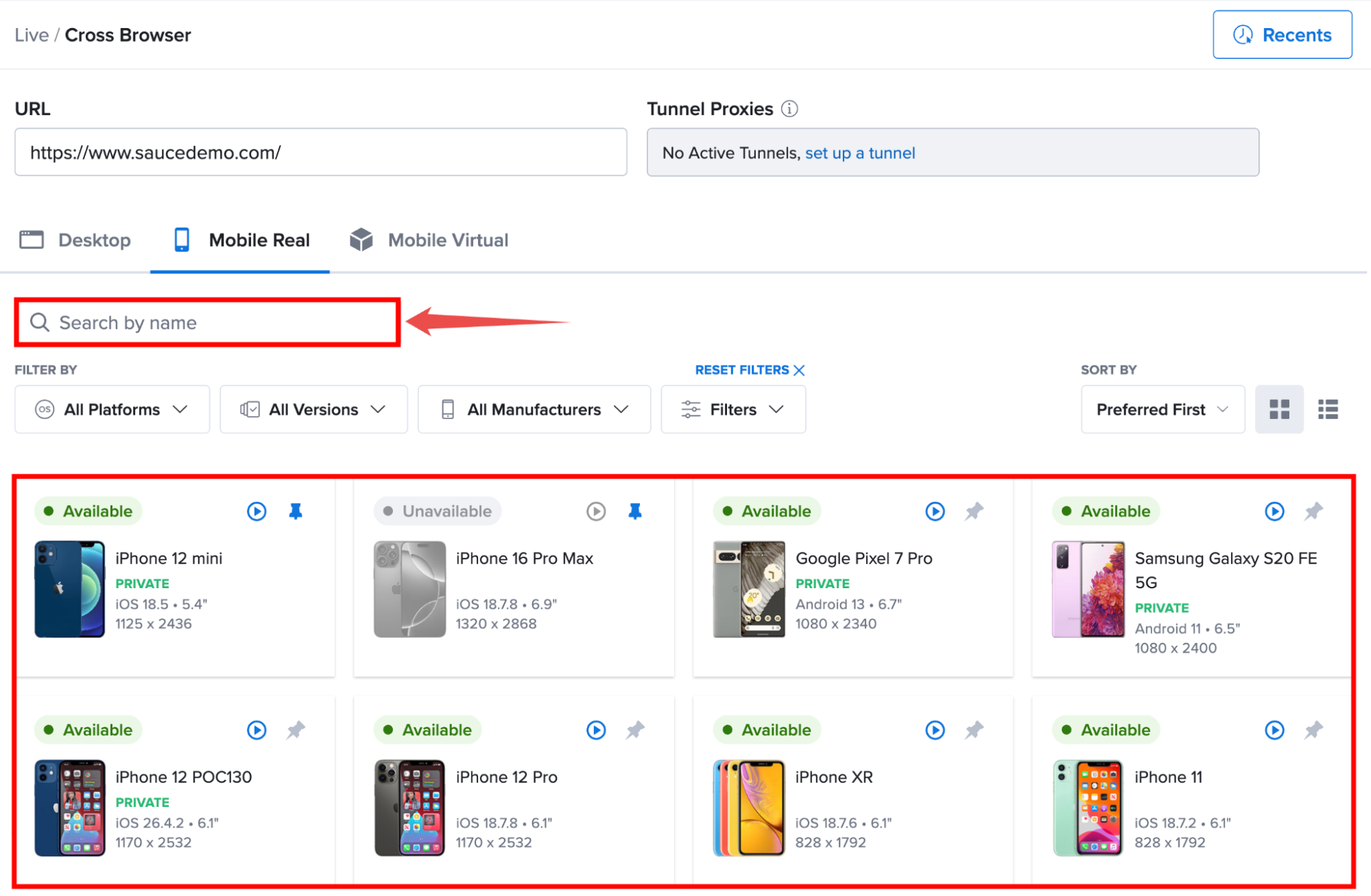1371x896 pixels.
Task: Click the iPhone 12 mini device name
Action: click(x=169, y=559)
